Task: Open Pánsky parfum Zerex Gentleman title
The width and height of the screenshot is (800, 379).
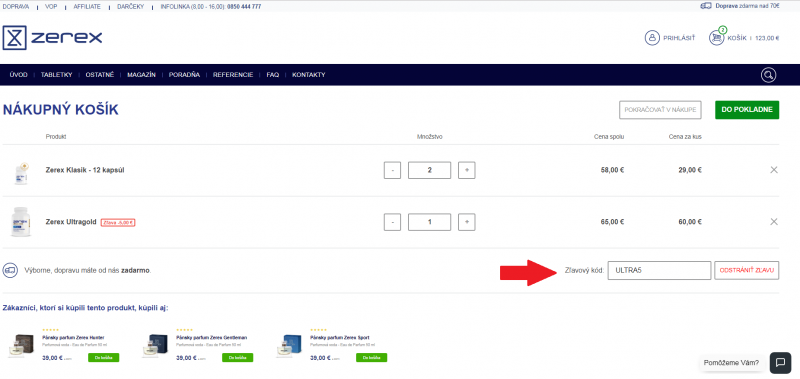Action: (212, 338)
